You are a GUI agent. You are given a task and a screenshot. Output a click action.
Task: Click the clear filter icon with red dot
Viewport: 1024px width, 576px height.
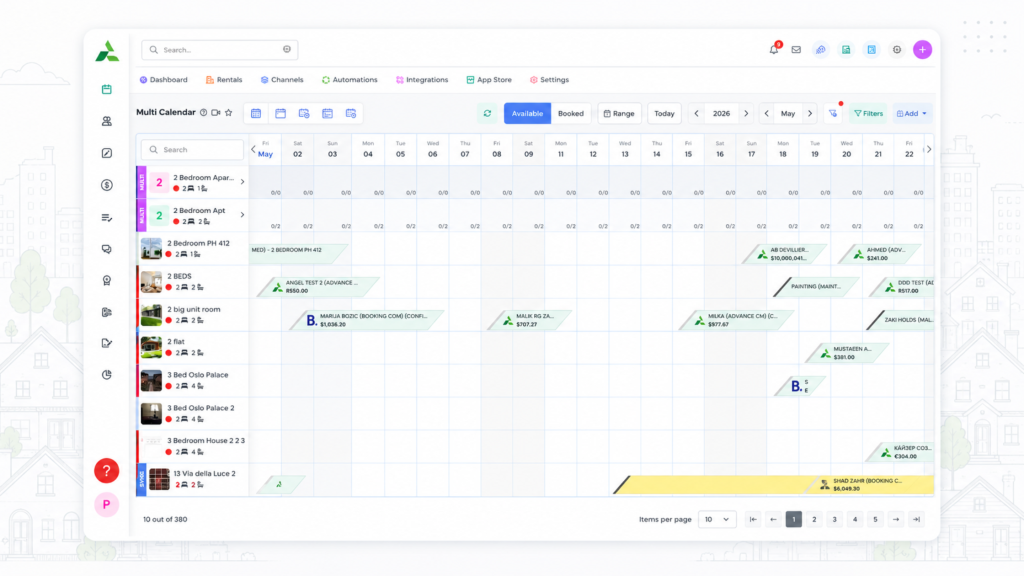[833, 114]
